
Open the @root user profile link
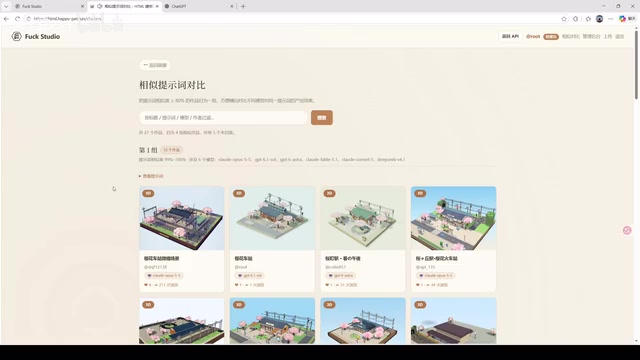click(533, 36)
